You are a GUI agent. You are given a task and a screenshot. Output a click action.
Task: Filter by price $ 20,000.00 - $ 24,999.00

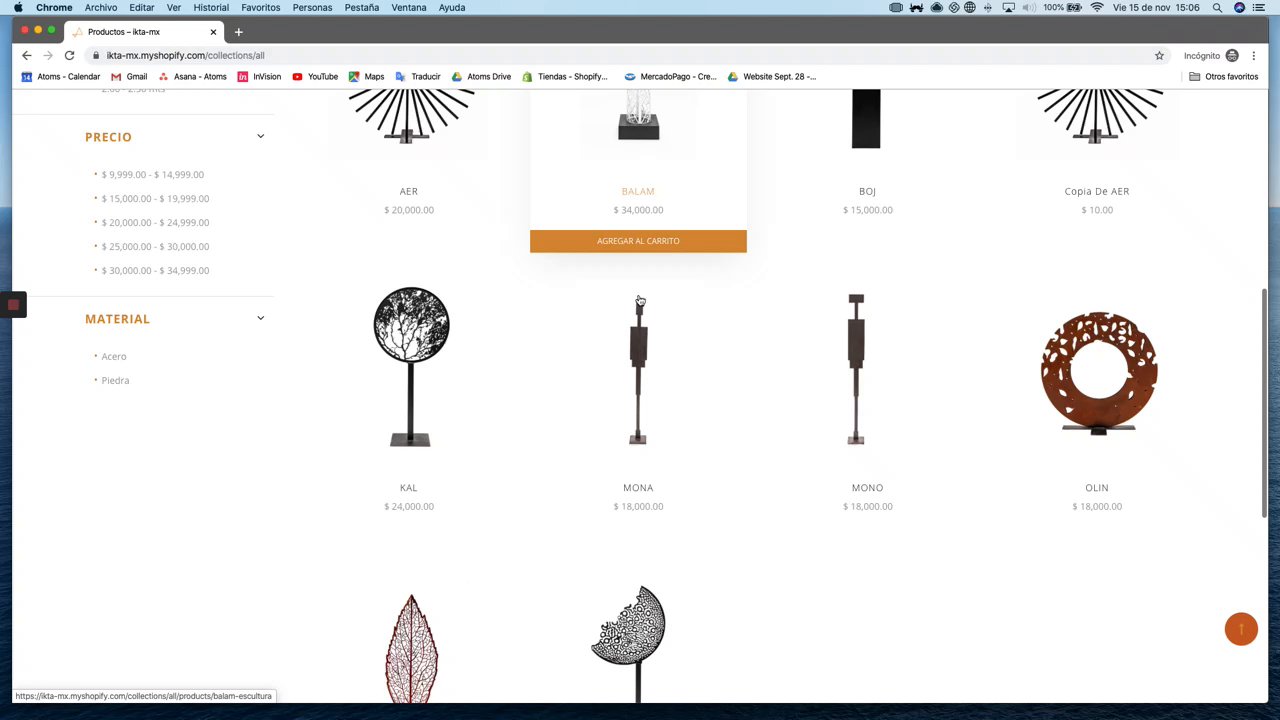coord(155,223)
